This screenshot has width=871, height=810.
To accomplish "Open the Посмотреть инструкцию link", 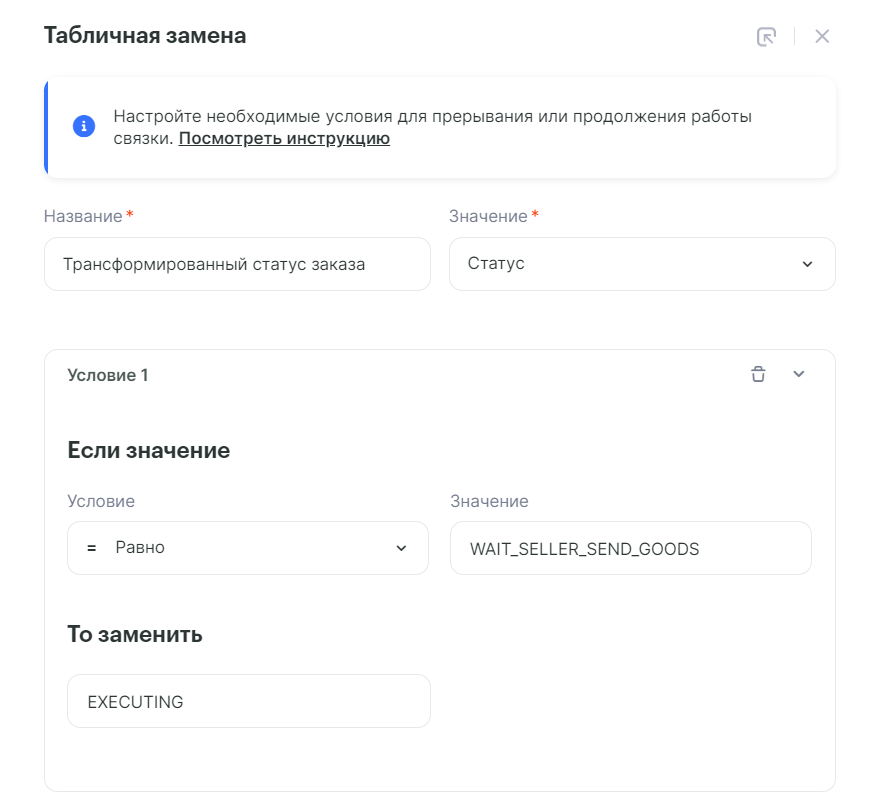I will (x=284, y=139).
